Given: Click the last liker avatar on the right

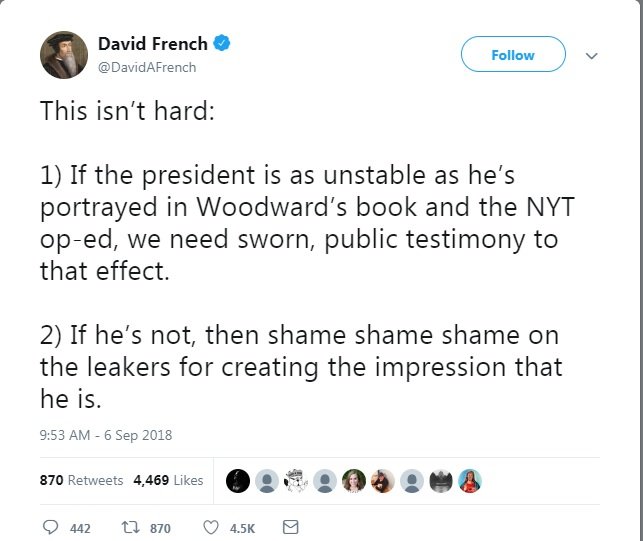Looking at the screenshot, I should (x=470, y=481).
